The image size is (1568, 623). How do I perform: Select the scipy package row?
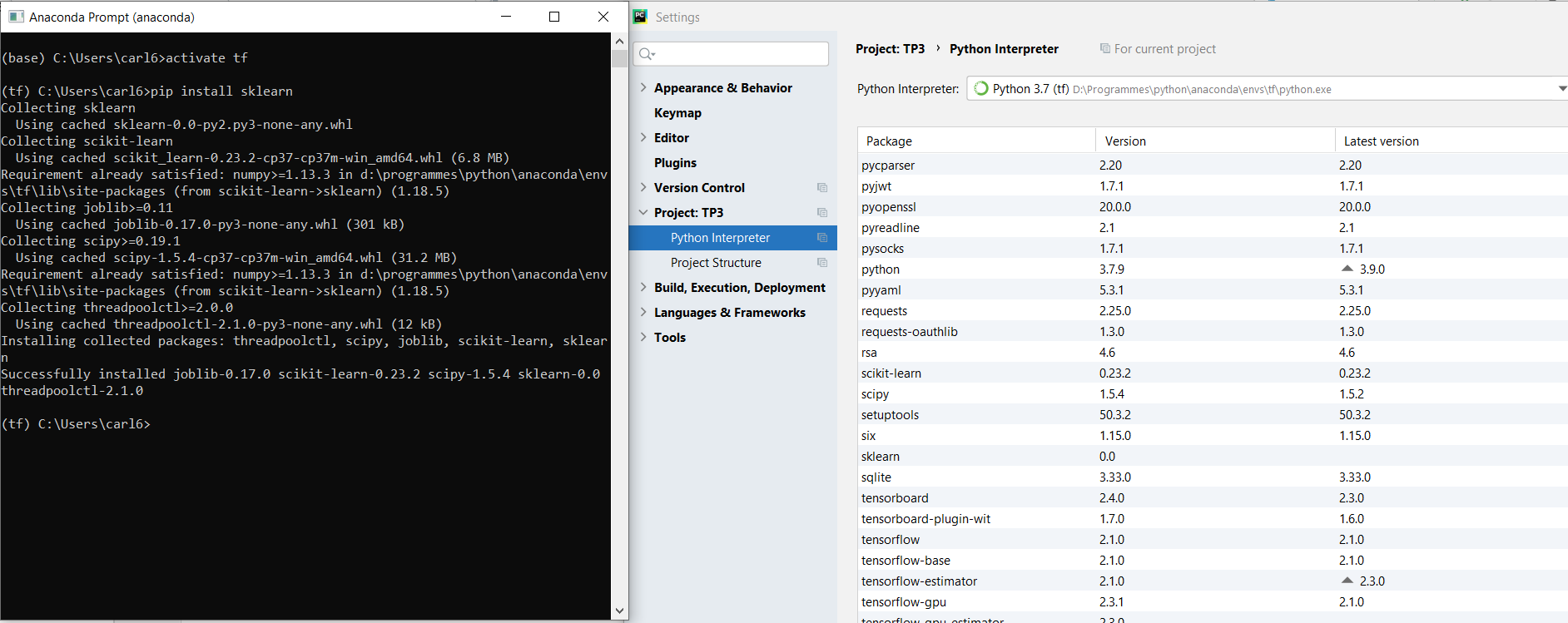click(1213, 393)
